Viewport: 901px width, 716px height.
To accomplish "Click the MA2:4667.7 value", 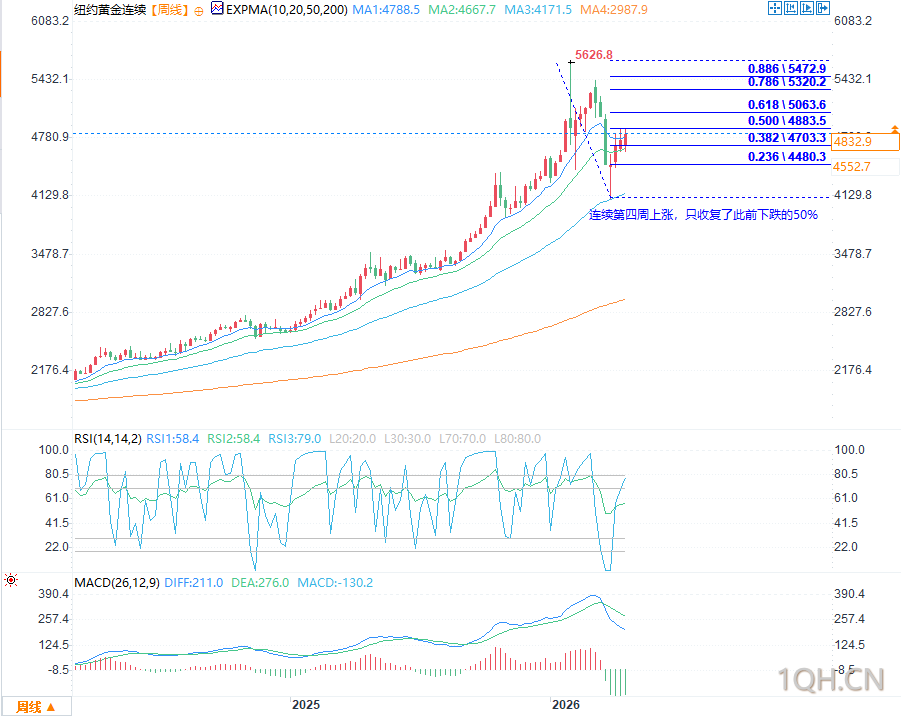I will (462, 10).
